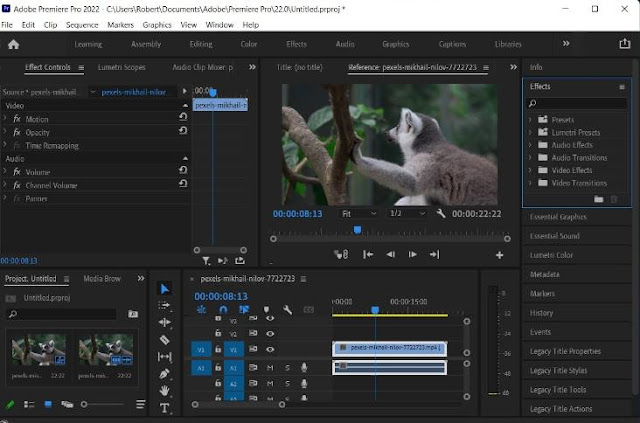This screenshot has width=640, height=423.
Task: Open the History panel
Action: click(541, 313)
